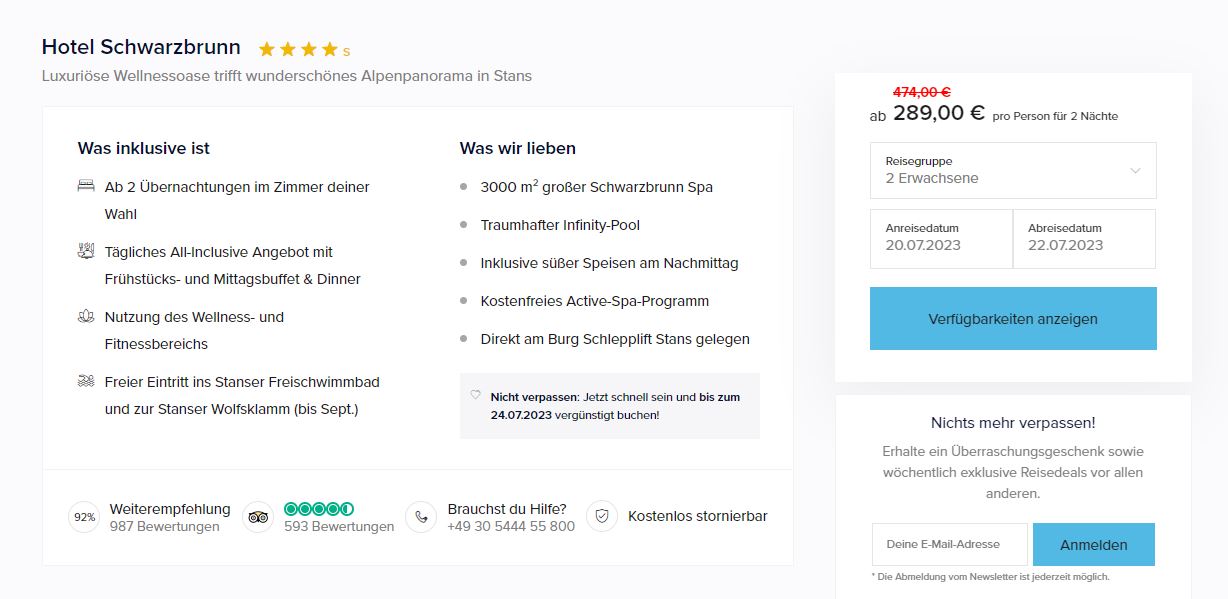The height and width of the screenshot is (599, 1228).
Task: Click the Reisegruppe dropdown chevron
Action: (1135, 171)
